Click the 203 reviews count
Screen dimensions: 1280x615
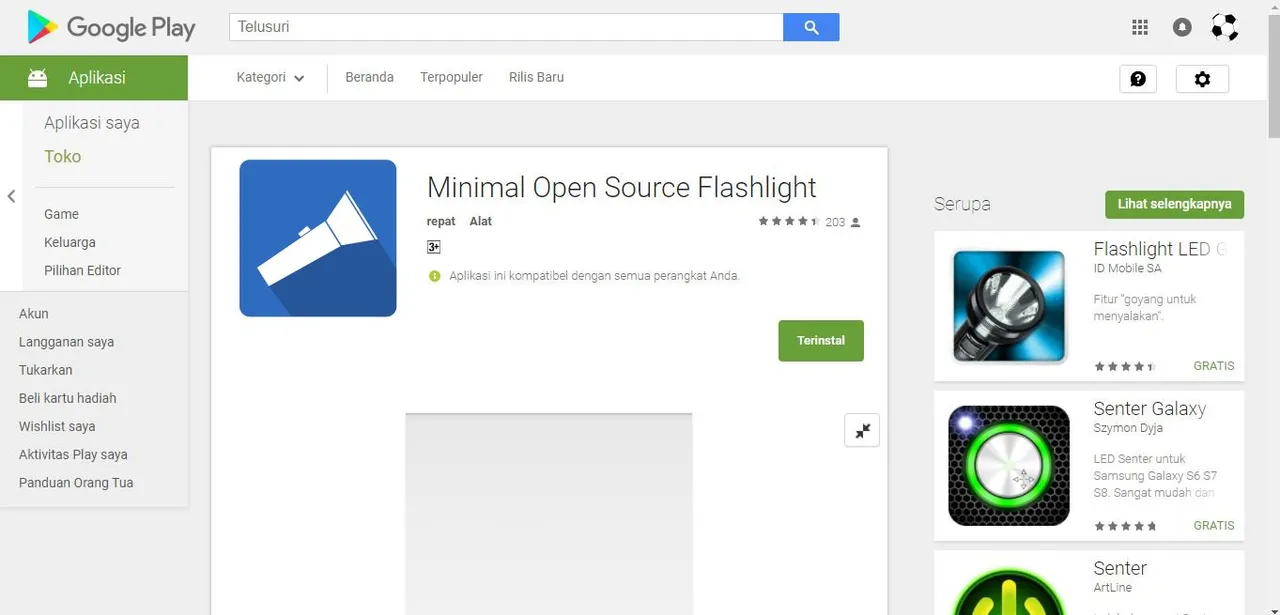[835, 222]
